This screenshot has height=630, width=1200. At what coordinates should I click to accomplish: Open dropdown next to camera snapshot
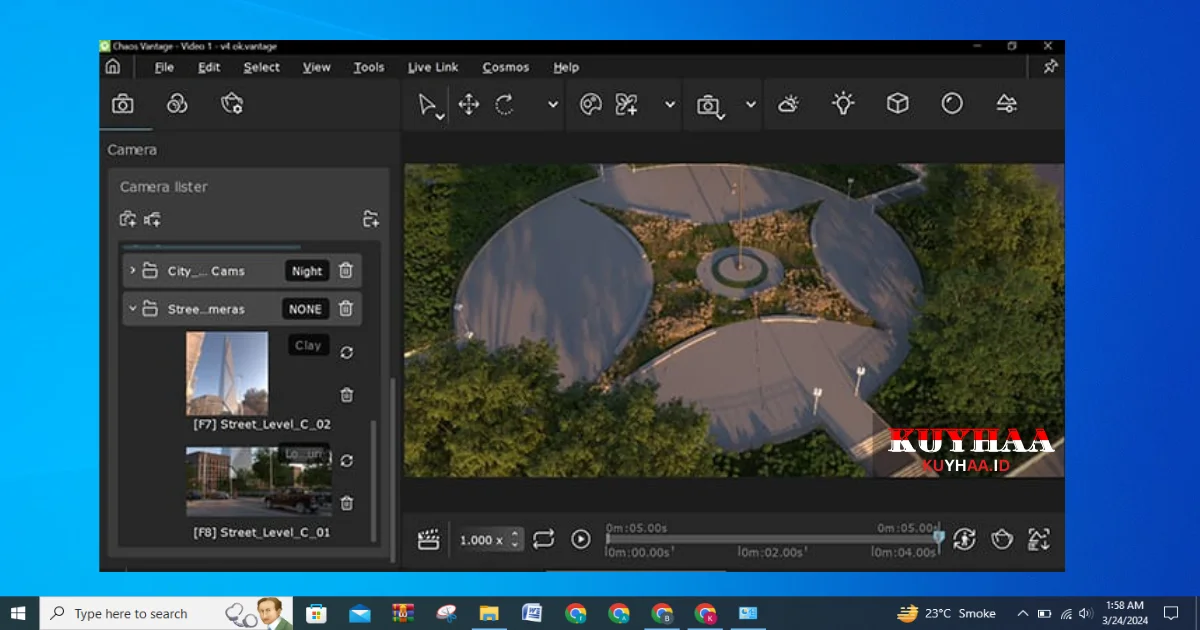tap(751, 104)
